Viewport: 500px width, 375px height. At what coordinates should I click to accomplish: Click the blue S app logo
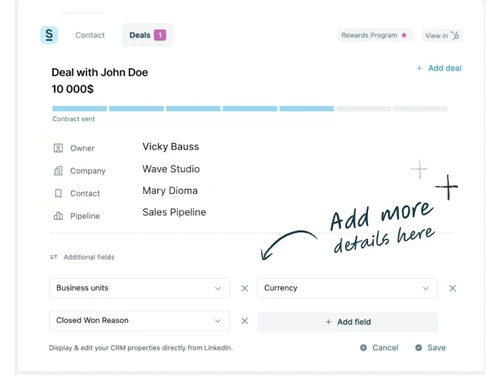(x=49, y=35)
